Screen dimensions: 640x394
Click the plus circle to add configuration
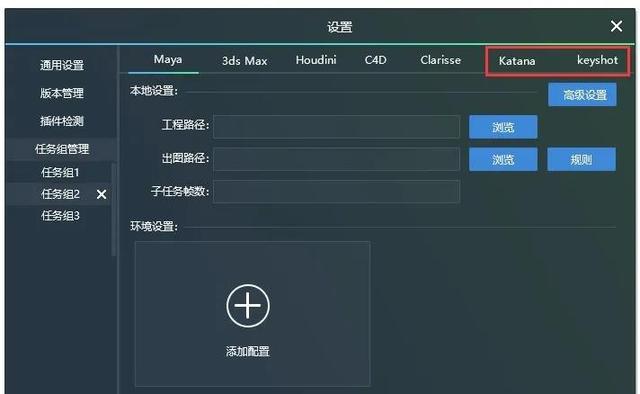pyautogui.click(x=248, y=306)
